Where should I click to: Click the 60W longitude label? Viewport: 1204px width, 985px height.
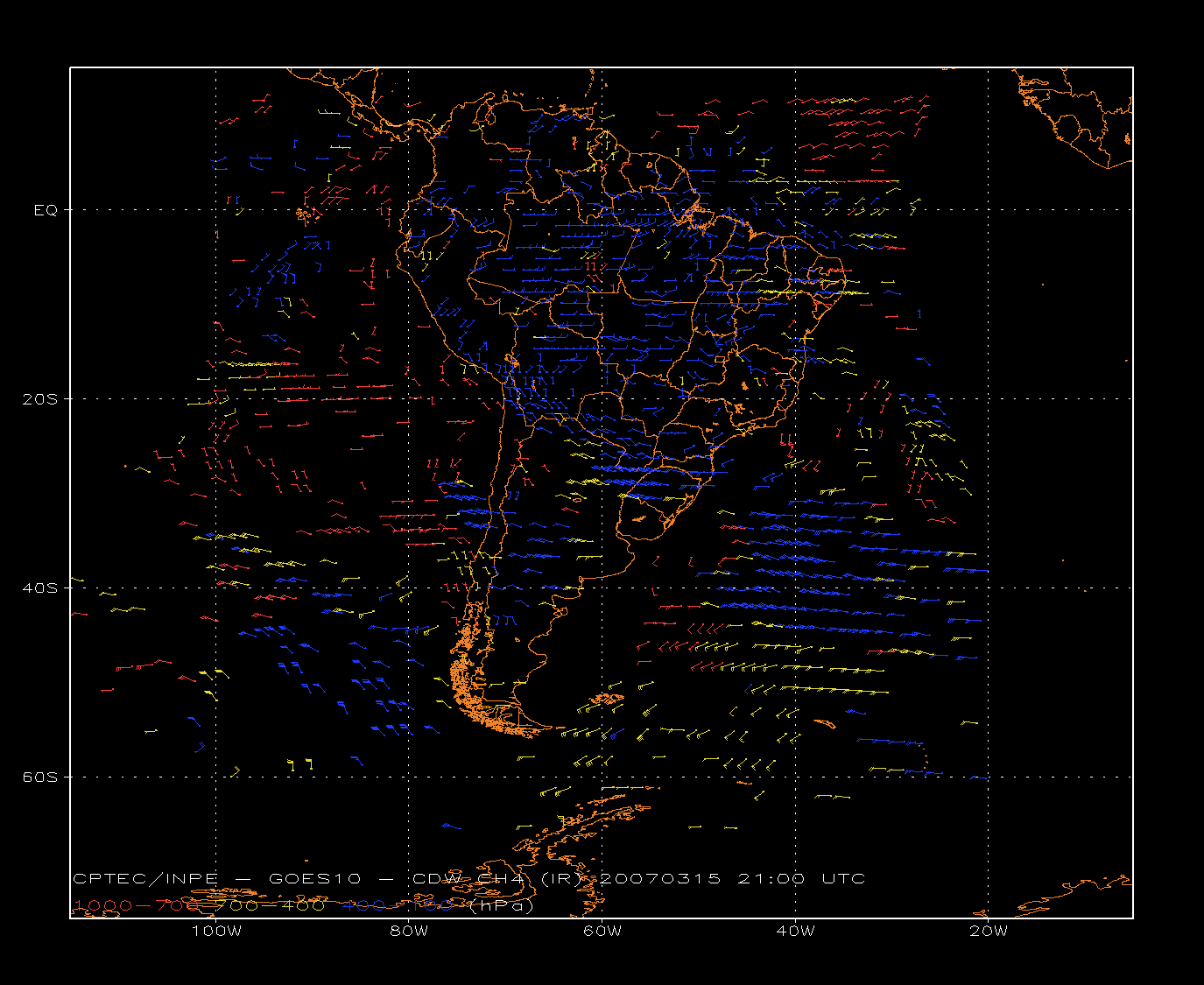tap(602, 932)
